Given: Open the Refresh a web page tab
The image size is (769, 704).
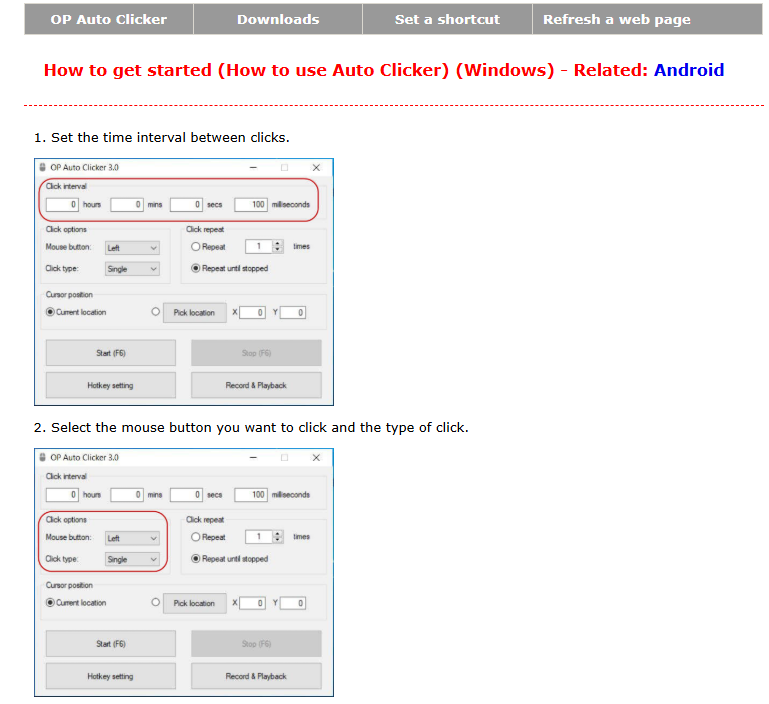Looking at the screenshot, I should pos(647,19).
